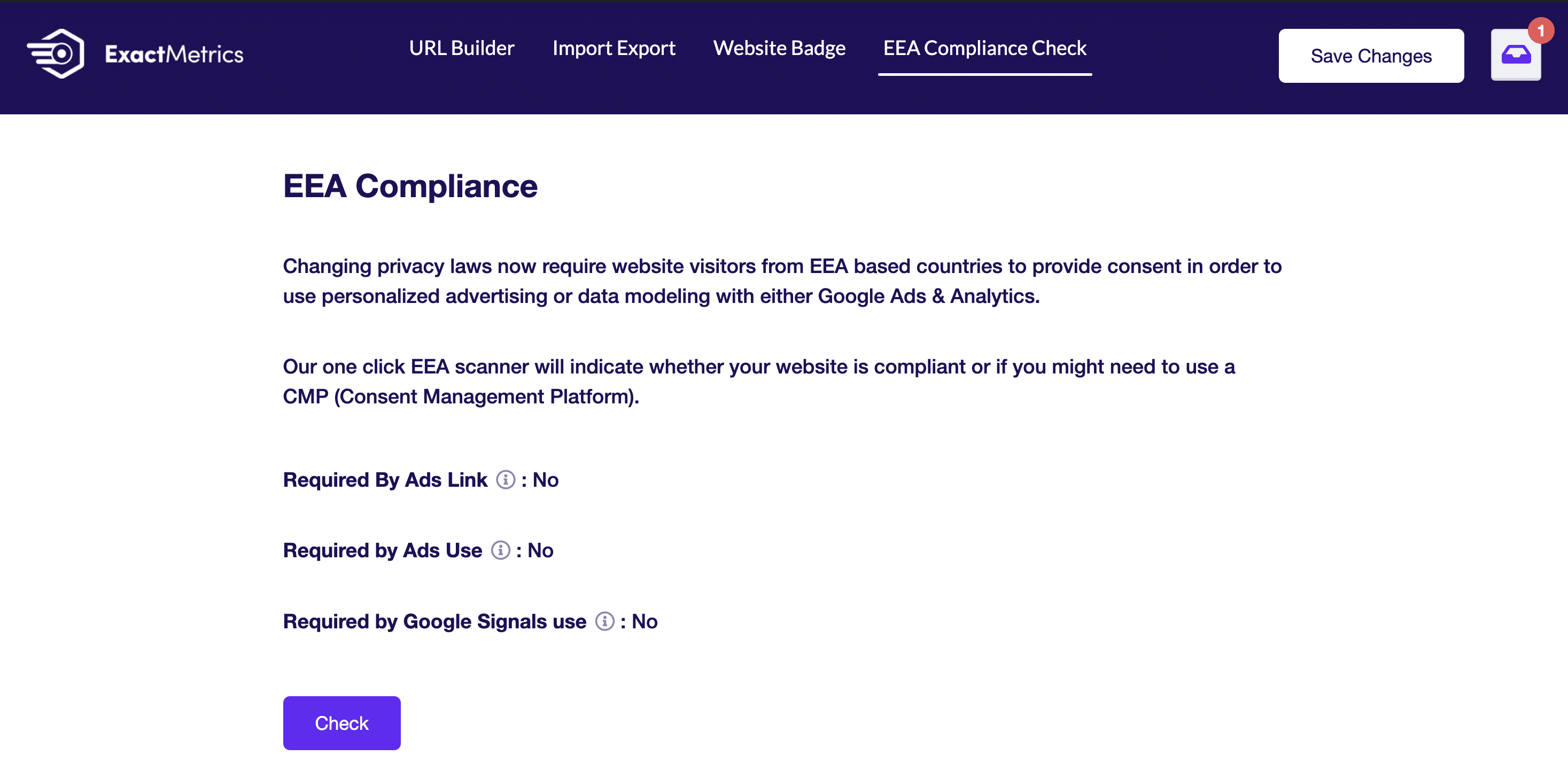Click the Required by Ads Use label
This screenshot has height=771, width=1568.
click(x=382, y=550)
